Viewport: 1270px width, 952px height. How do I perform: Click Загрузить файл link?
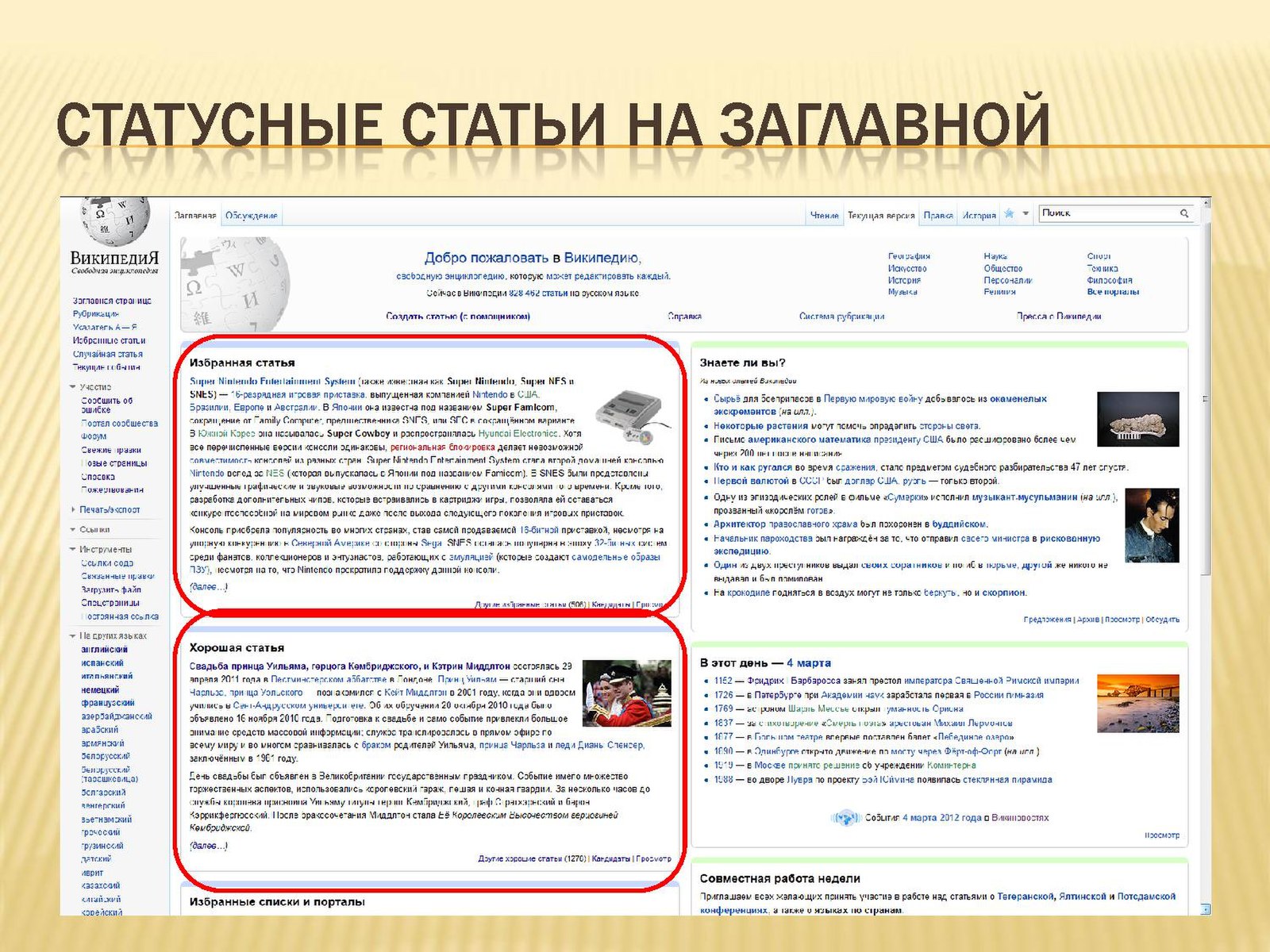click(x=111, y=589)
